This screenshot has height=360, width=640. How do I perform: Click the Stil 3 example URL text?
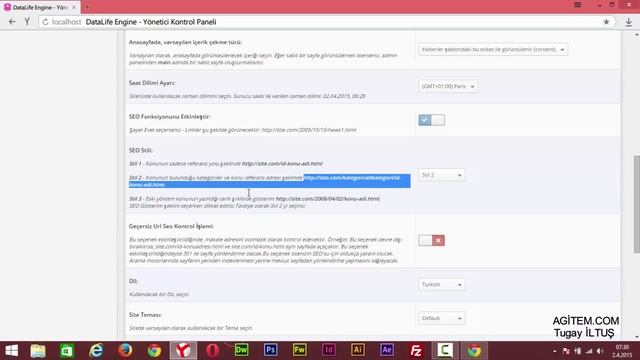pyautogui.click(x=328, y=199)
